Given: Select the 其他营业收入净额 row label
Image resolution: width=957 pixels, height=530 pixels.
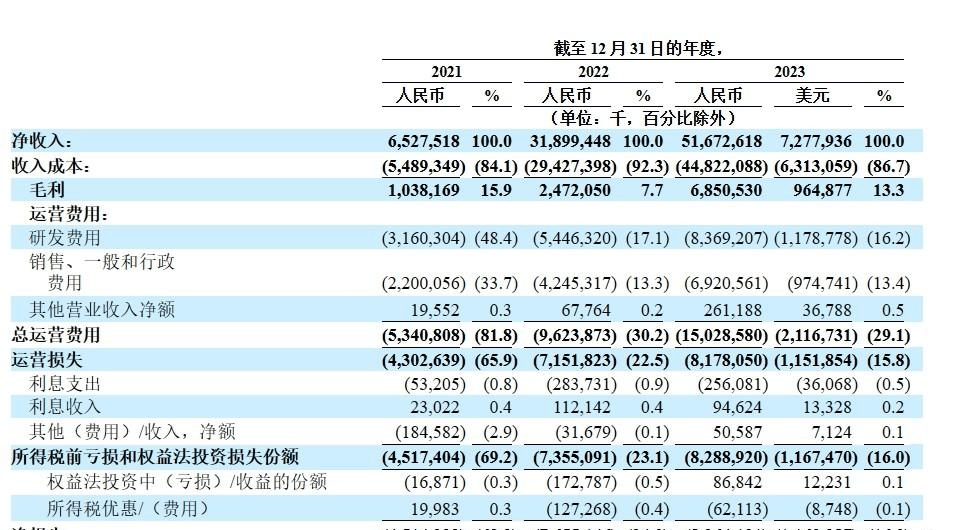Looking at the screenshot, I should 102,310.
